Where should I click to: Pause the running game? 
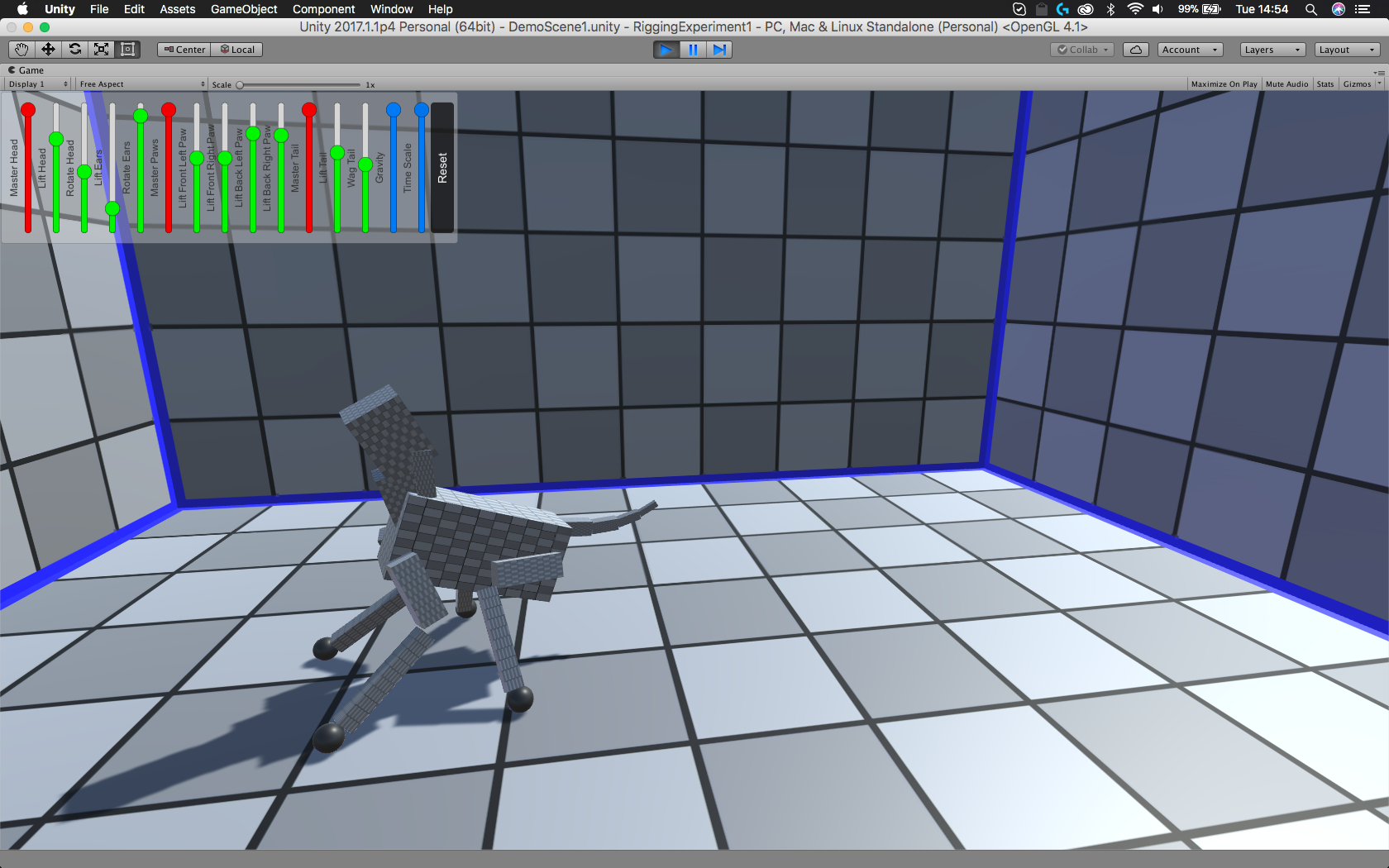point(693,50)
